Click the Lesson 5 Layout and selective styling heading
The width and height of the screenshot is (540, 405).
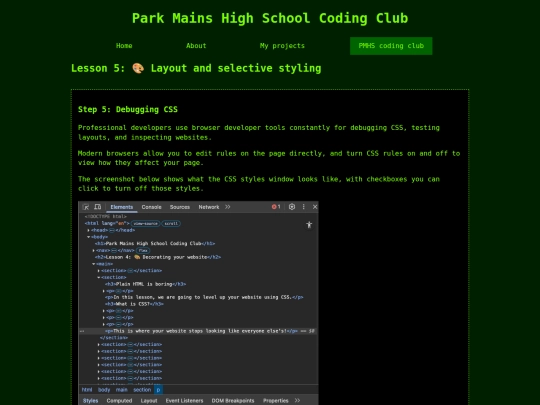(196, 68)
